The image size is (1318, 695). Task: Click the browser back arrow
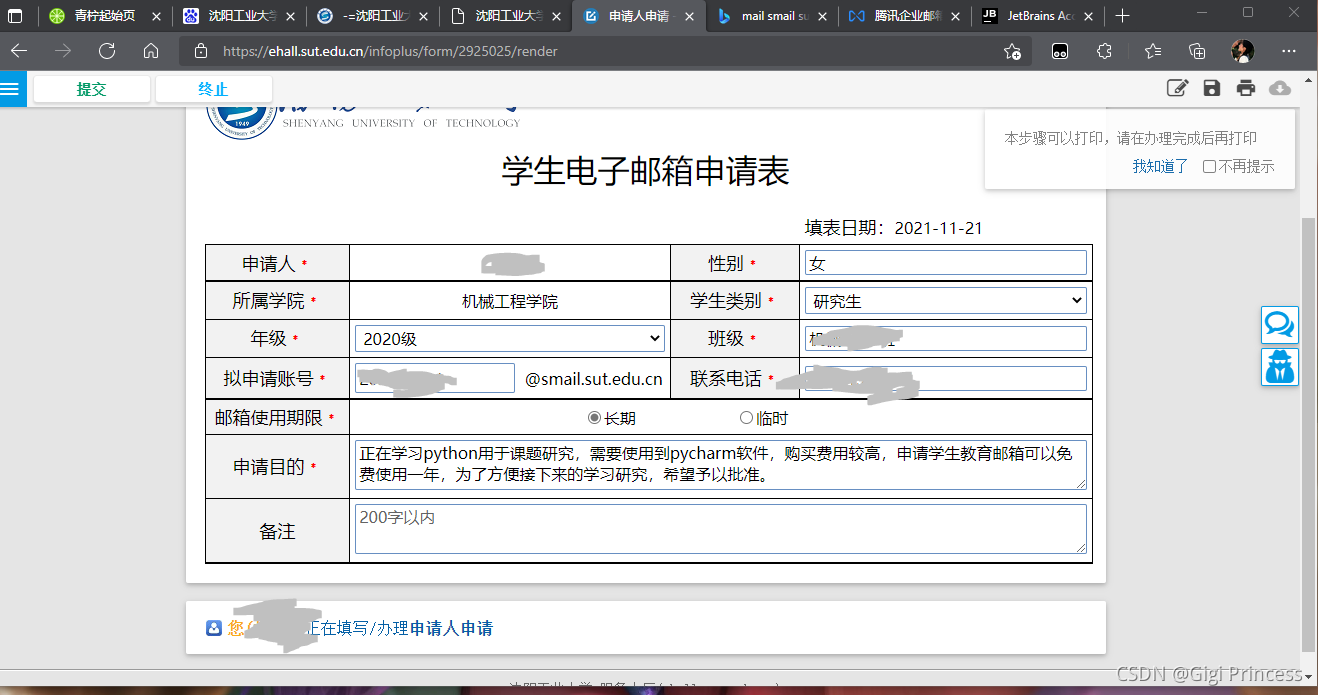click(19, 51)
